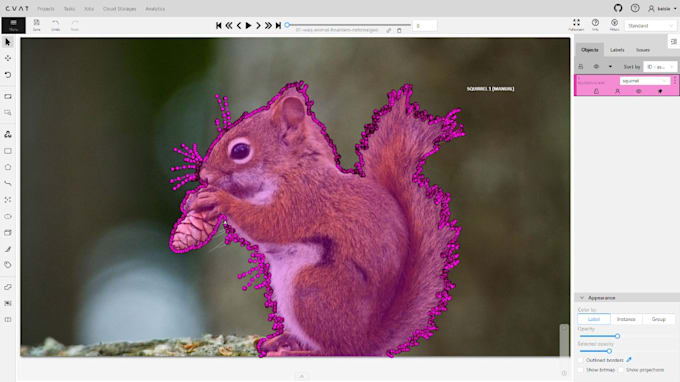Image resolution: width=680 pixels, height=382 pixels.
Task: Open the Analytics menu
Action: coord(155,9)
